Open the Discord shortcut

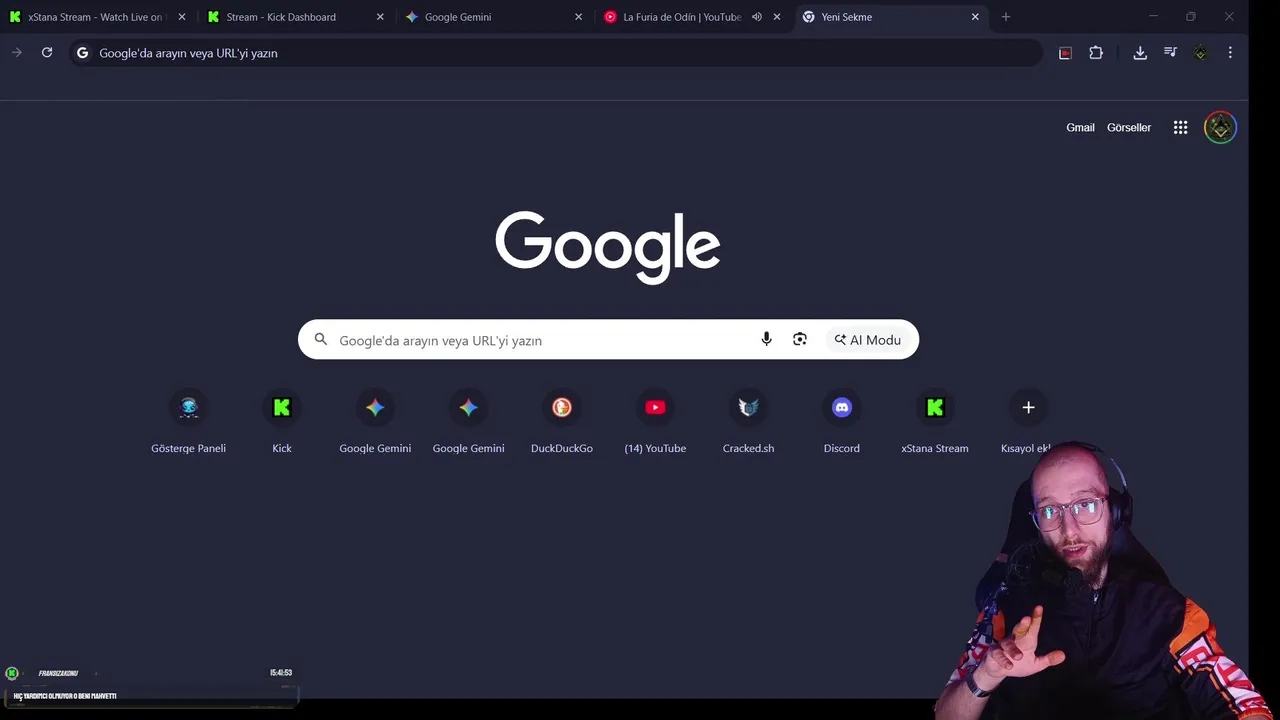click(x=842, y=421)
